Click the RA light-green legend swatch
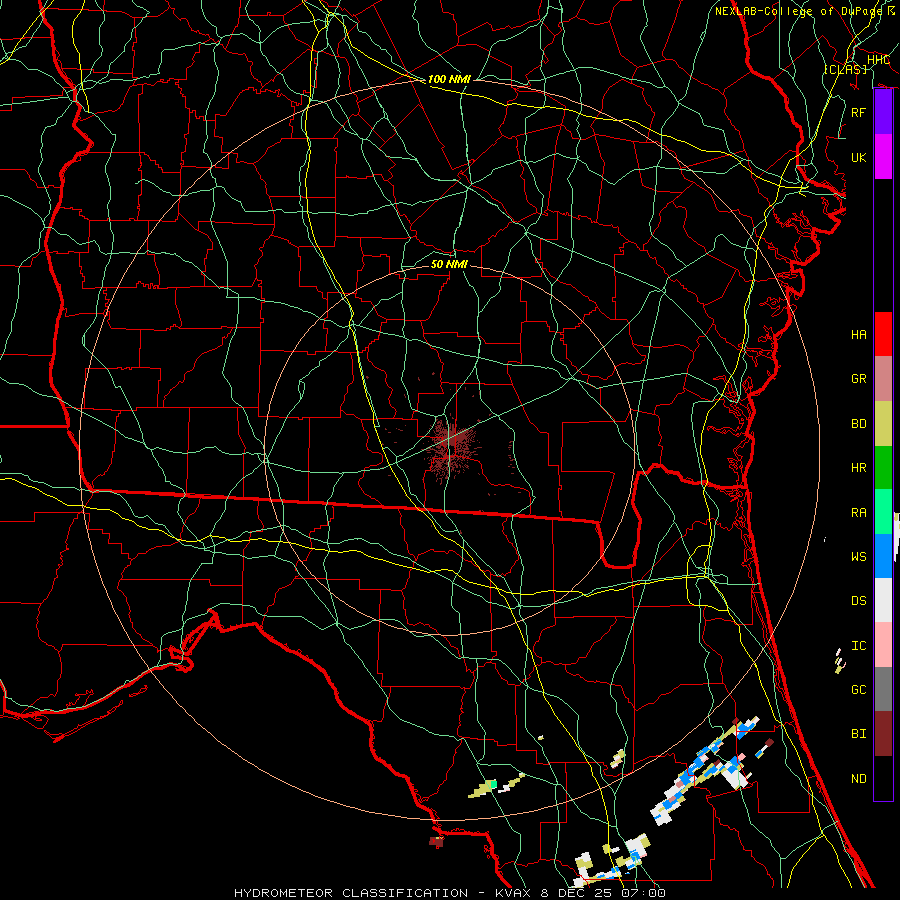Viewport: 900px width, 900px height. click(883, 512)
